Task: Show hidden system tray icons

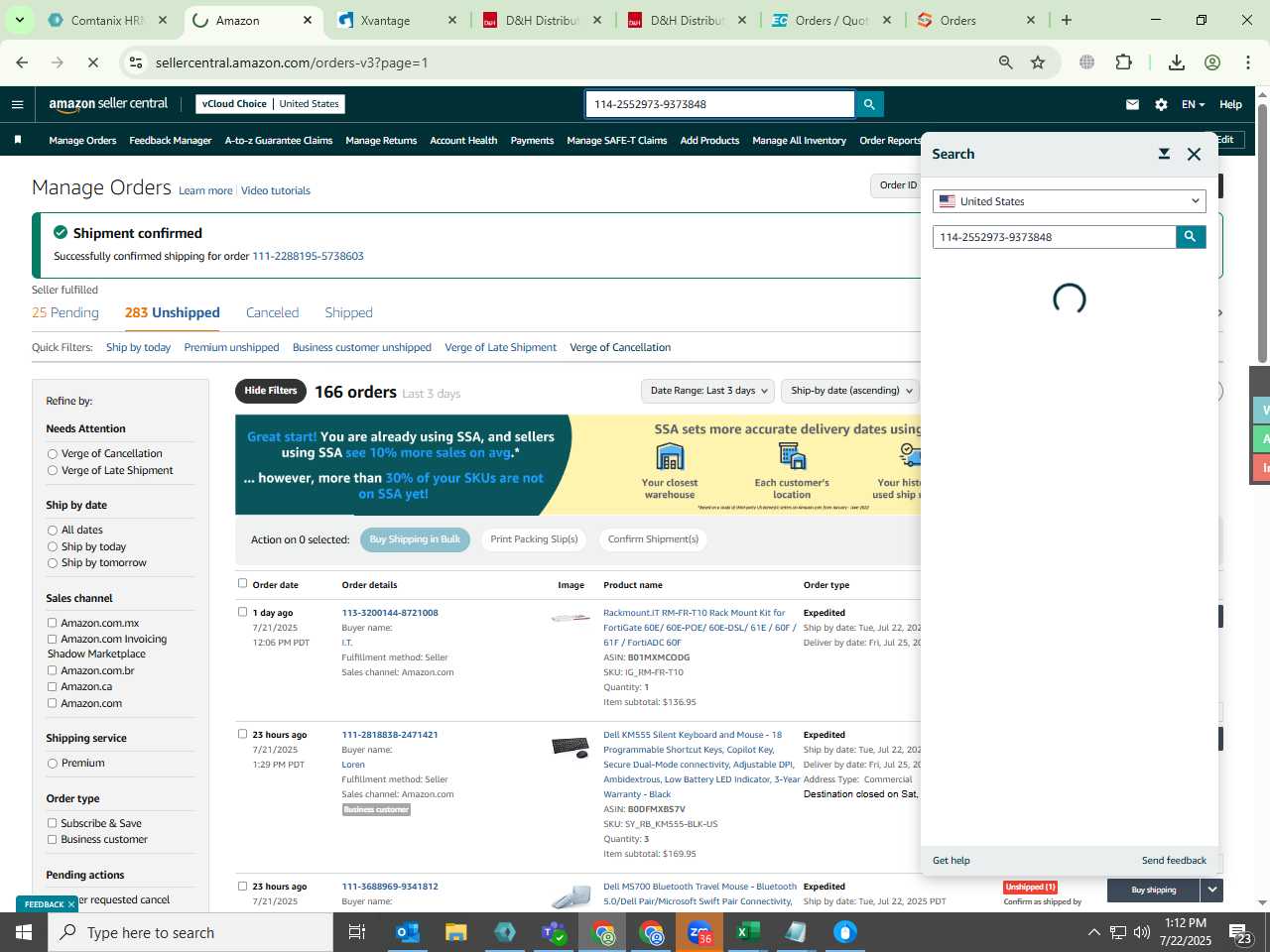Action: point(1093,932)
